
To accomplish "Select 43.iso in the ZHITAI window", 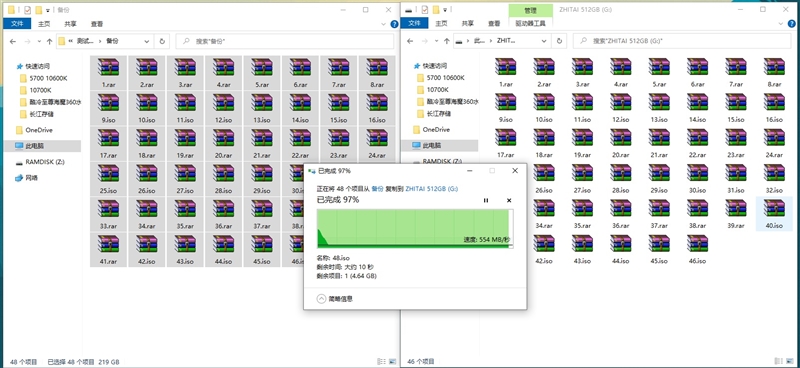I will 582,249.
